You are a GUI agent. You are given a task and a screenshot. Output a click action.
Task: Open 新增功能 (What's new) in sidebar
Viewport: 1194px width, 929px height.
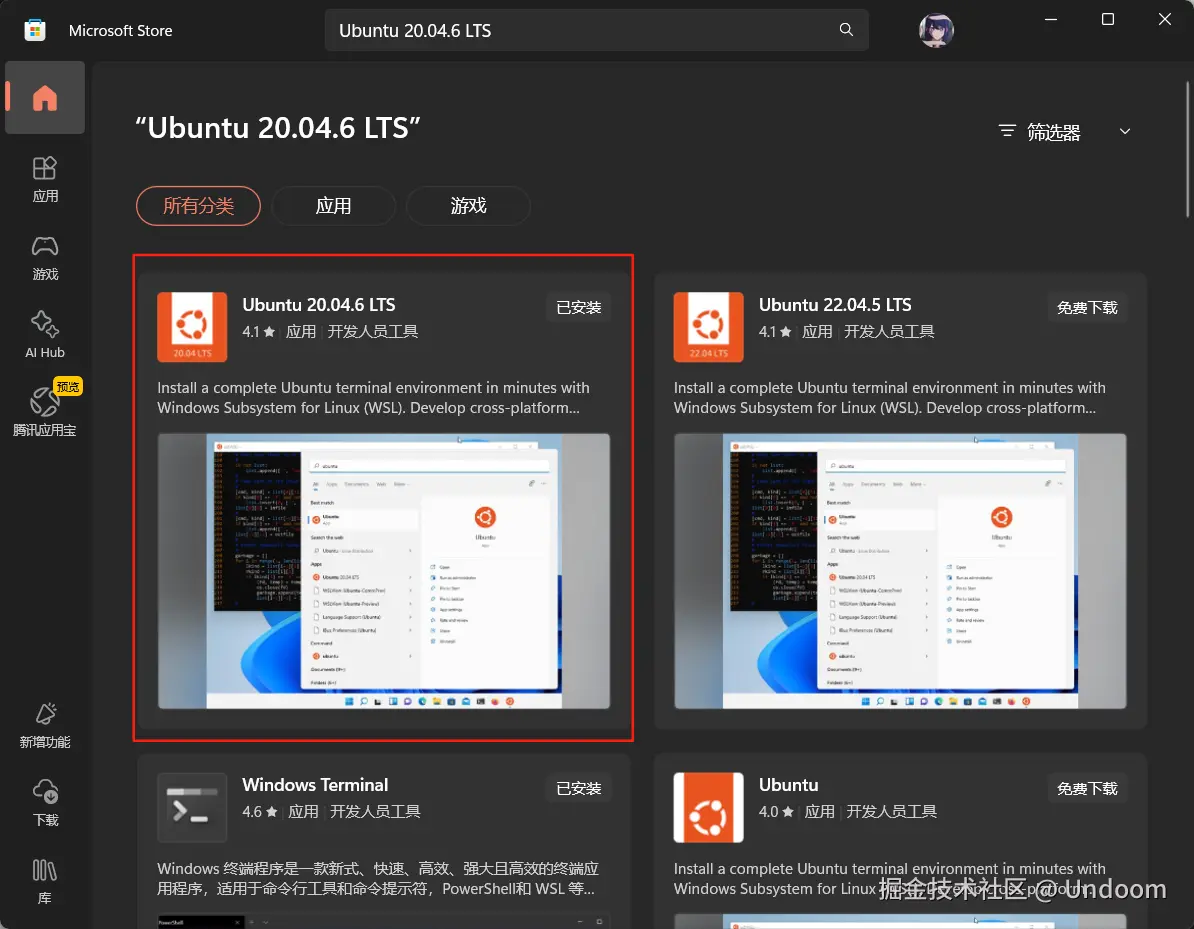pos(45,726)
